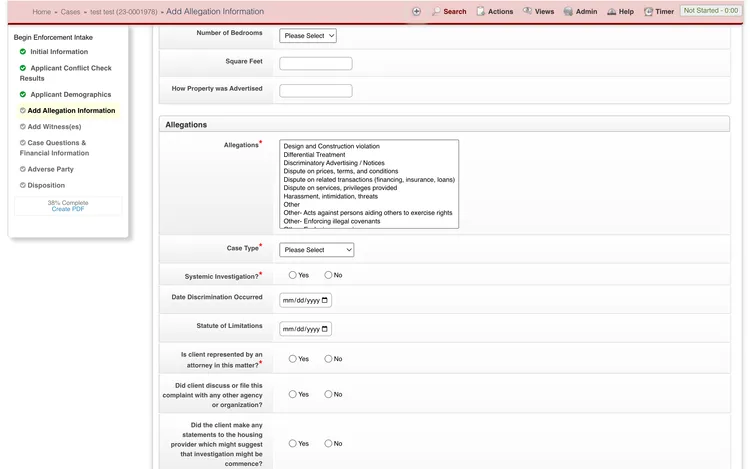Click status icon beside Case Questions
This screenshot has width=750, height=469.
(x=22, y=142)
